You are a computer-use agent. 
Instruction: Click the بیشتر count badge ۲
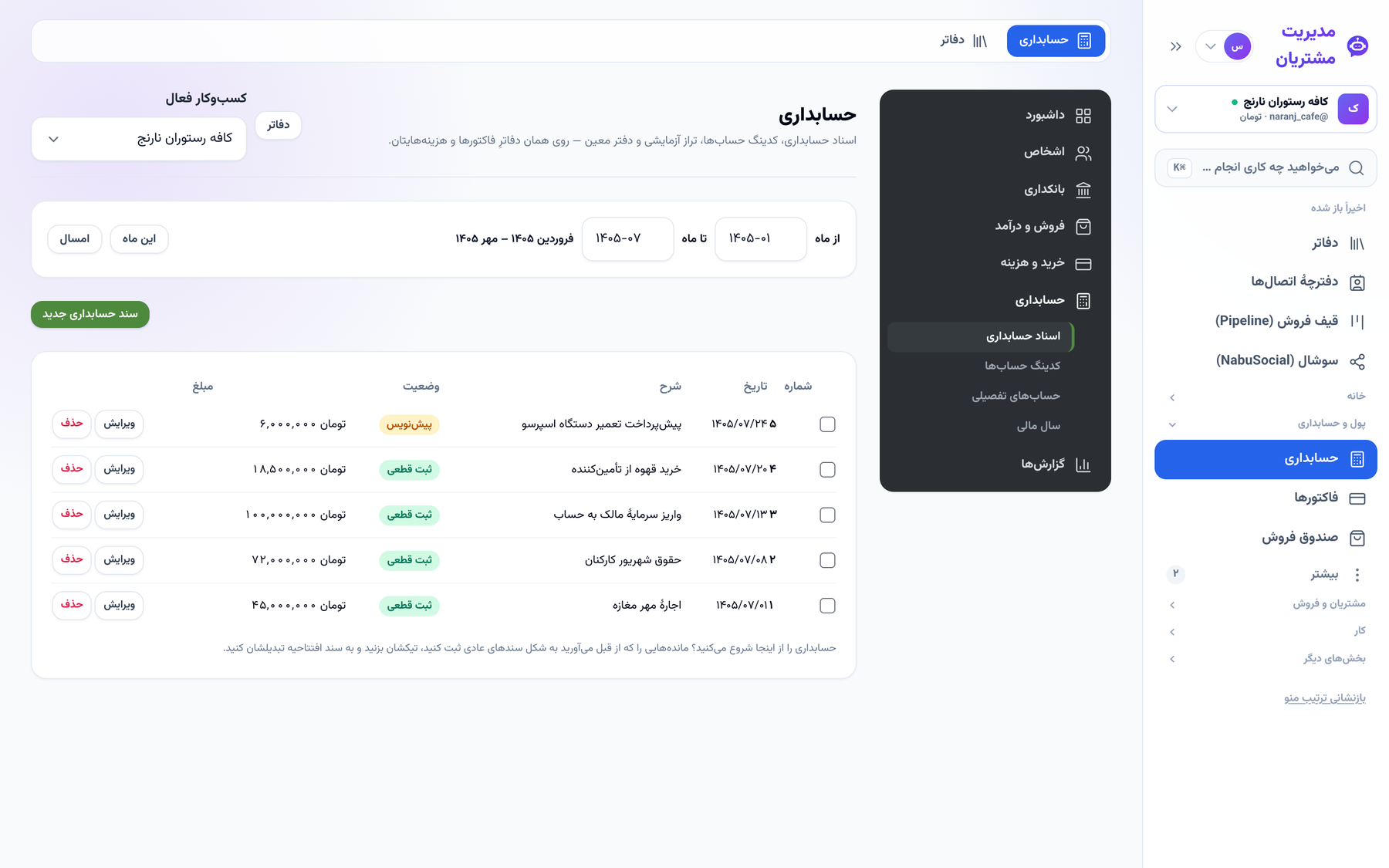point(1175,574)
